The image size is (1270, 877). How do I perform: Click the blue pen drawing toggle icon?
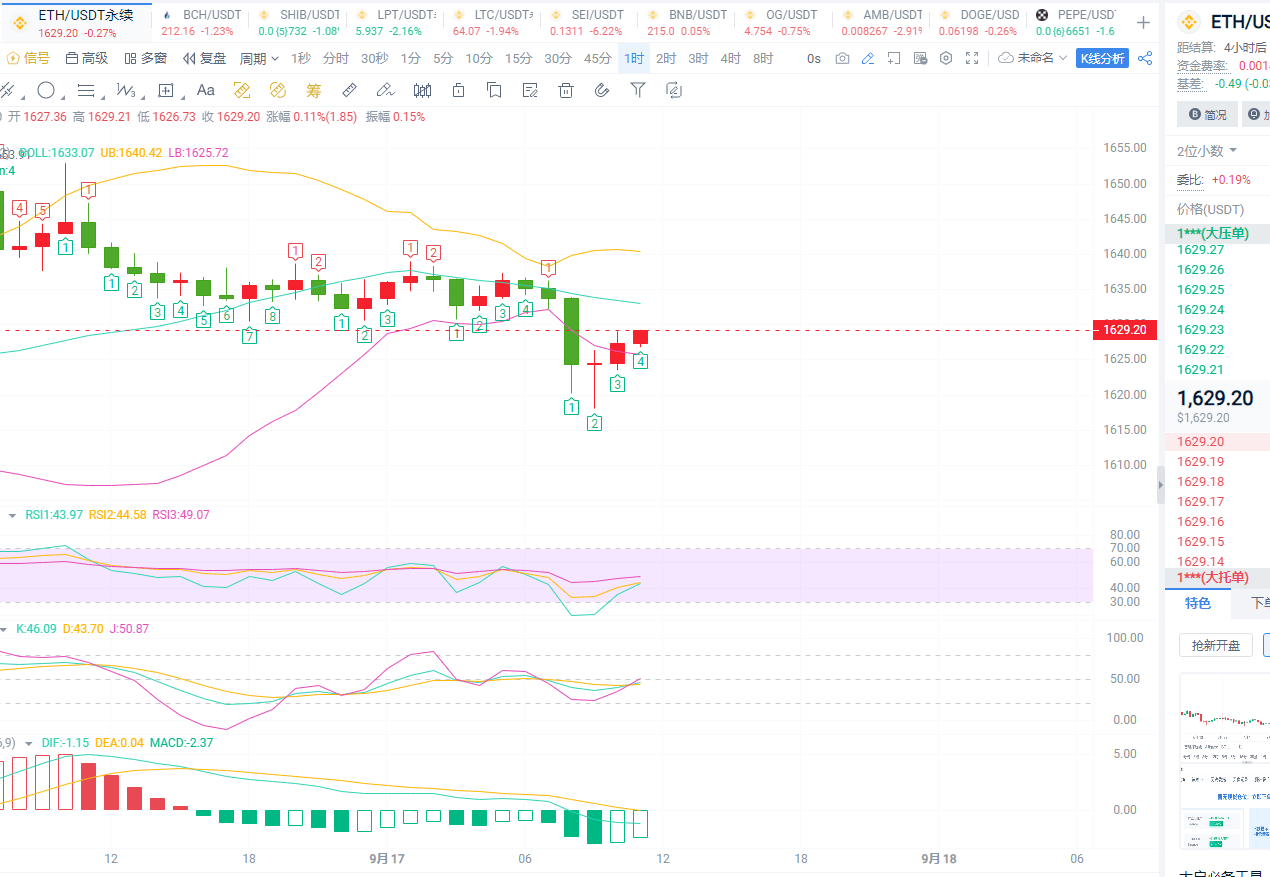tap(868, 58)
